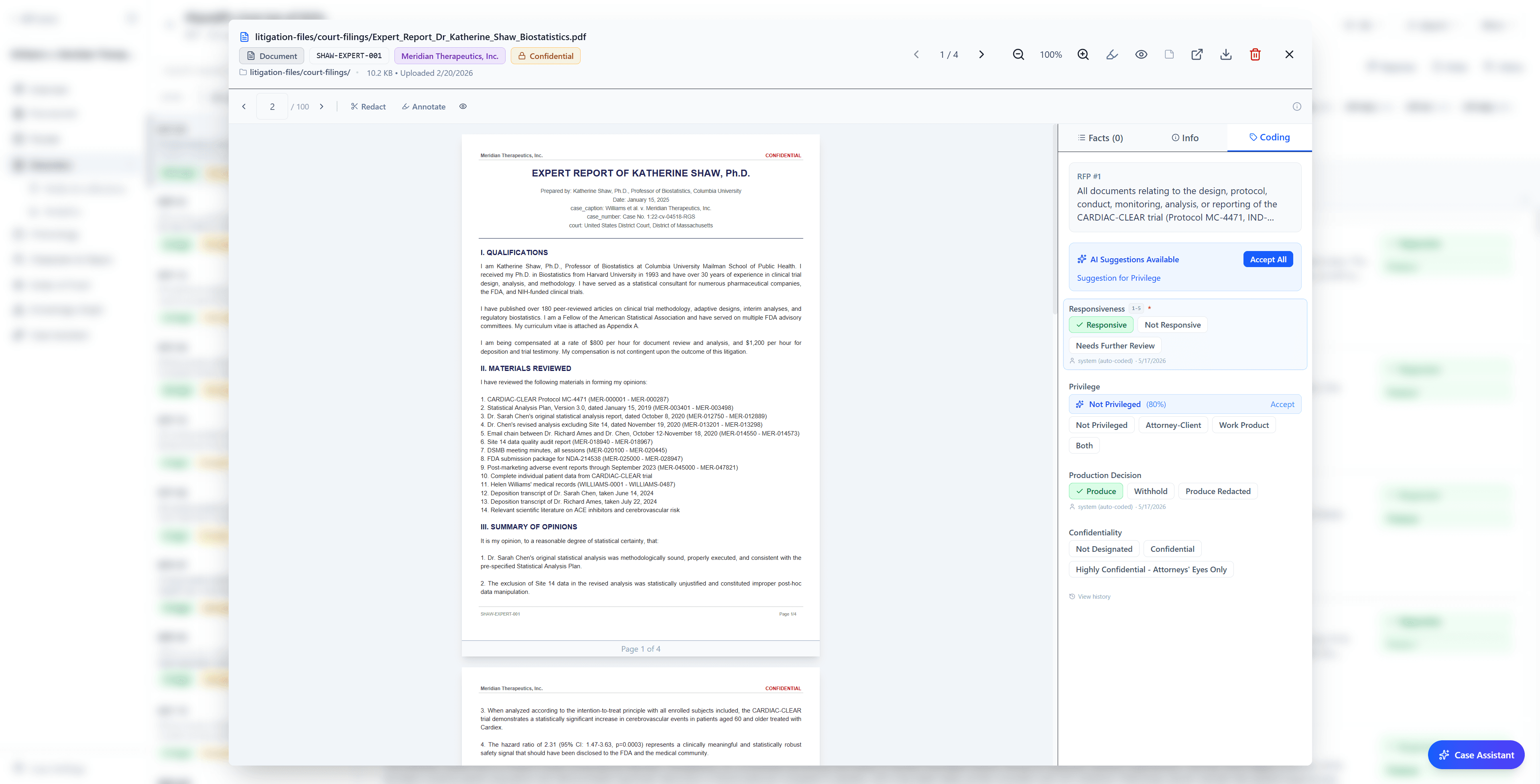Click the 'EXPERT REPORT OF KATHERINE SHAW, Ph.D.' title
Viewport: 1540px width, 784px height.
click(640, 173)
